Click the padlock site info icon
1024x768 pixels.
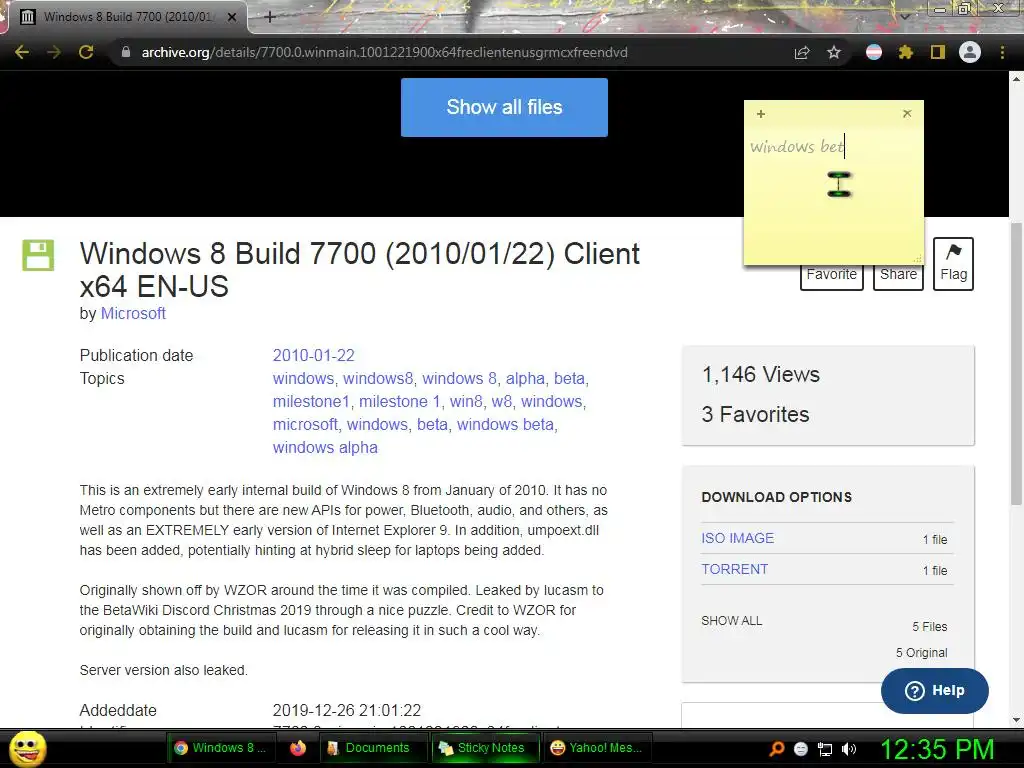125,52
